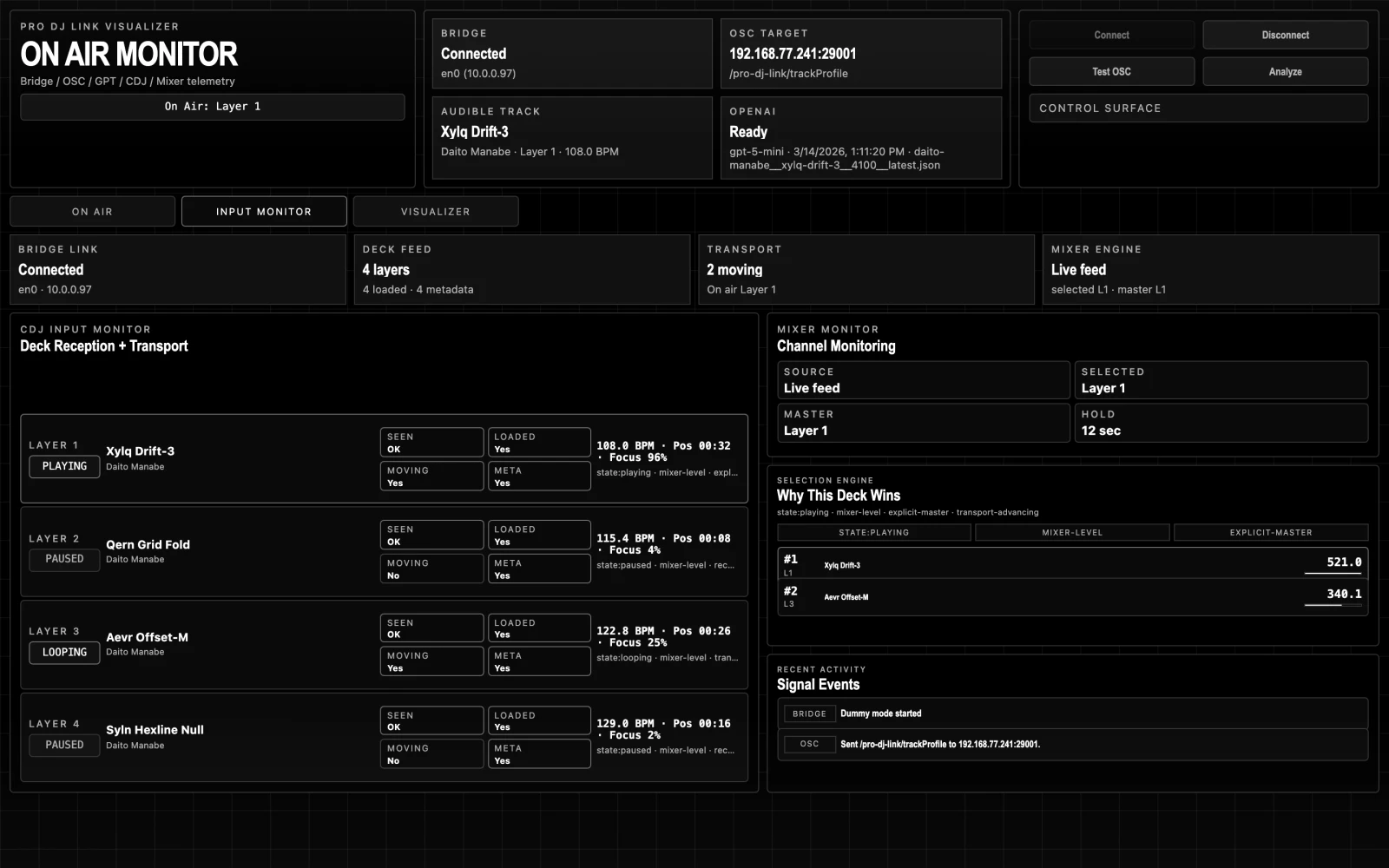Click the META Yes indicator for Qern Grid Fold
The image size is (1389, 868).
538,569
